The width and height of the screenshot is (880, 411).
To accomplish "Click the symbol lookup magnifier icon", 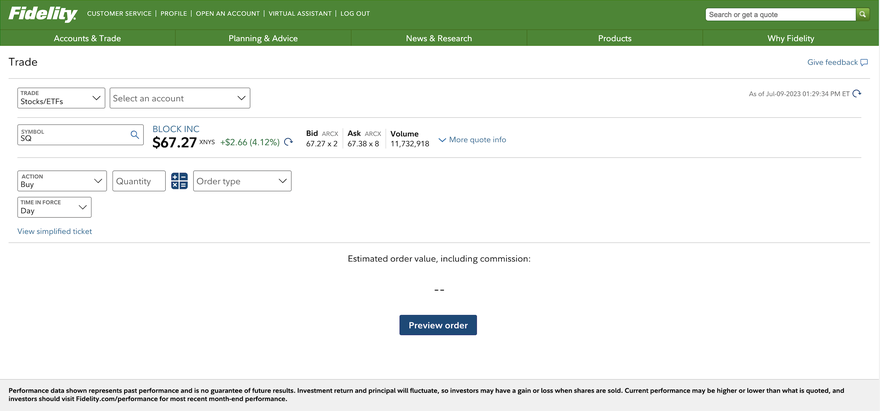I will [135, 135].
